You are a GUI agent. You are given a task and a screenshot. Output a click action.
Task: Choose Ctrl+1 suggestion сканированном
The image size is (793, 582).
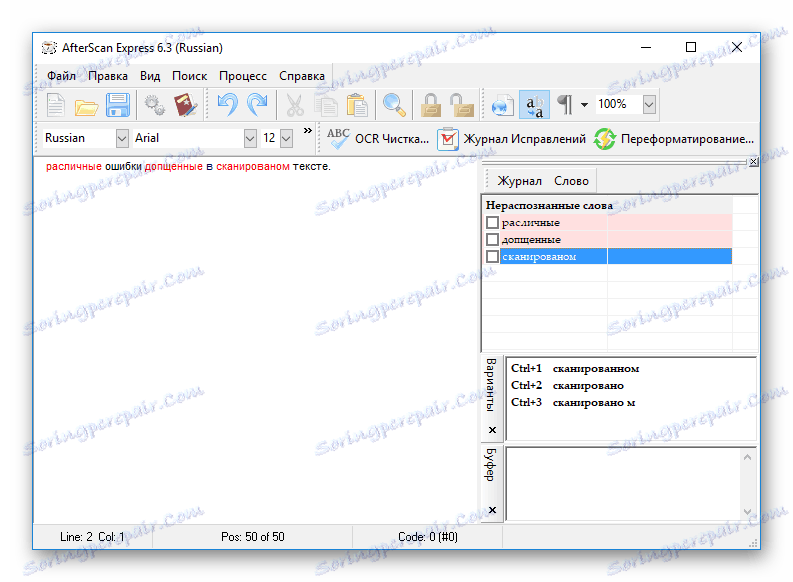click(x=575, y=369)
